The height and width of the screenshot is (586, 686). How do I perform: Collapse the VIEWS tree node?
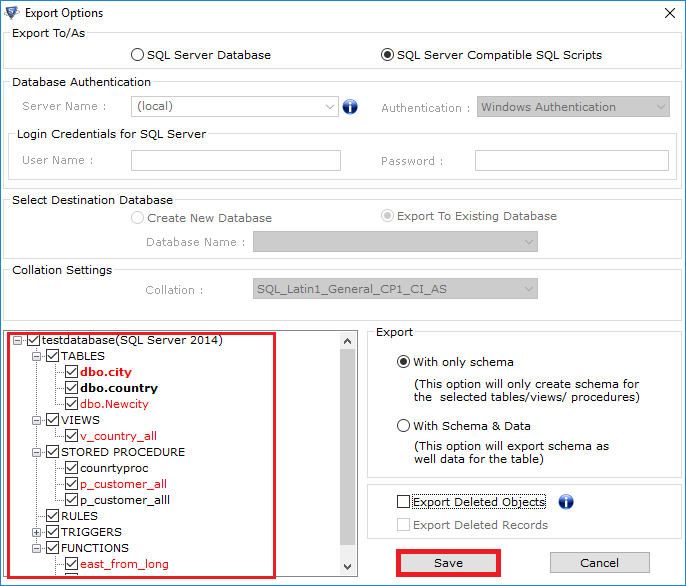tap(36, 421)
